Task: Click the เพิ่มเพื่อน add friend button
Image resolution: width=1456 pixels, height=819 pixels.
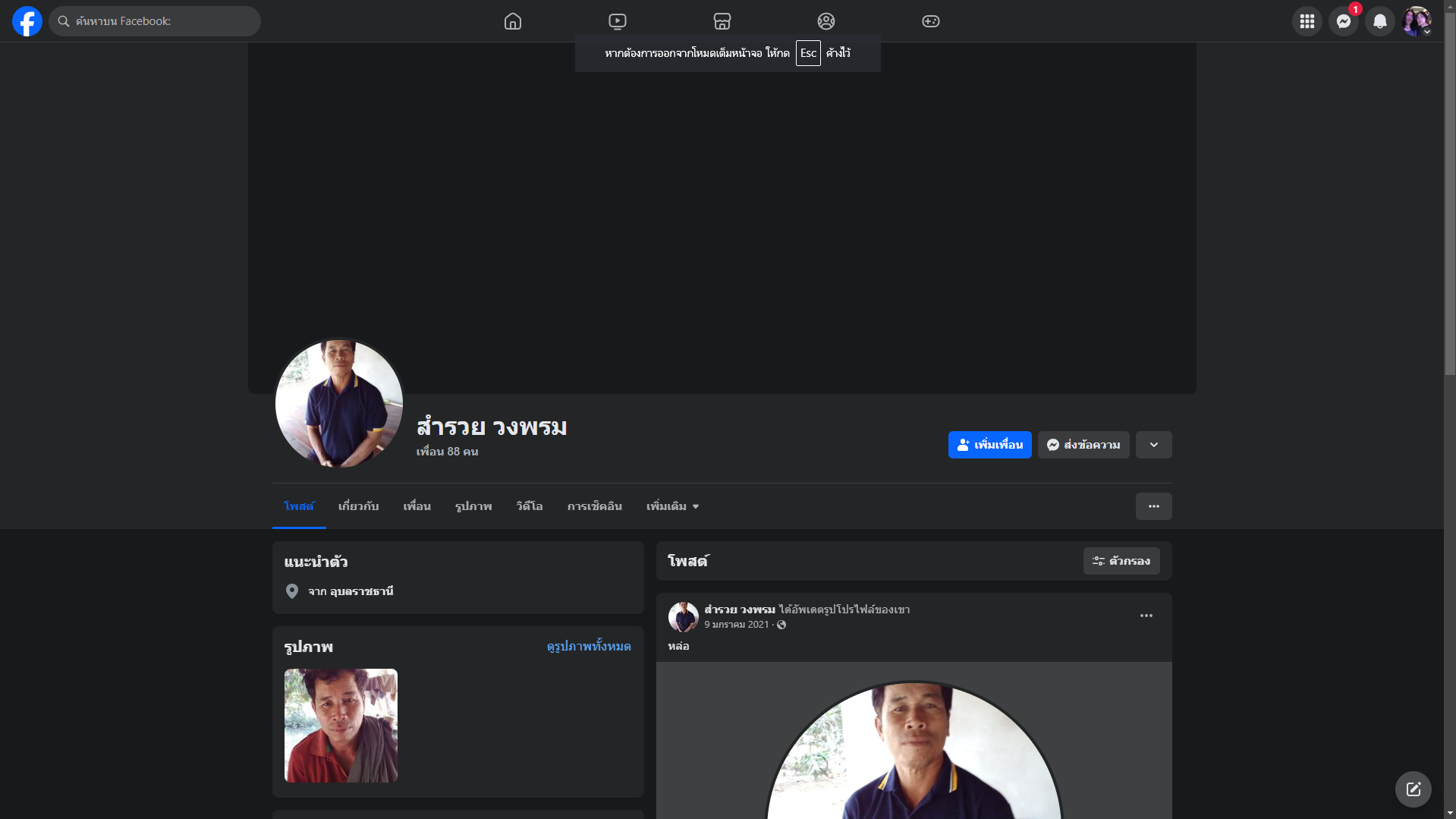Action: [989, 445]
